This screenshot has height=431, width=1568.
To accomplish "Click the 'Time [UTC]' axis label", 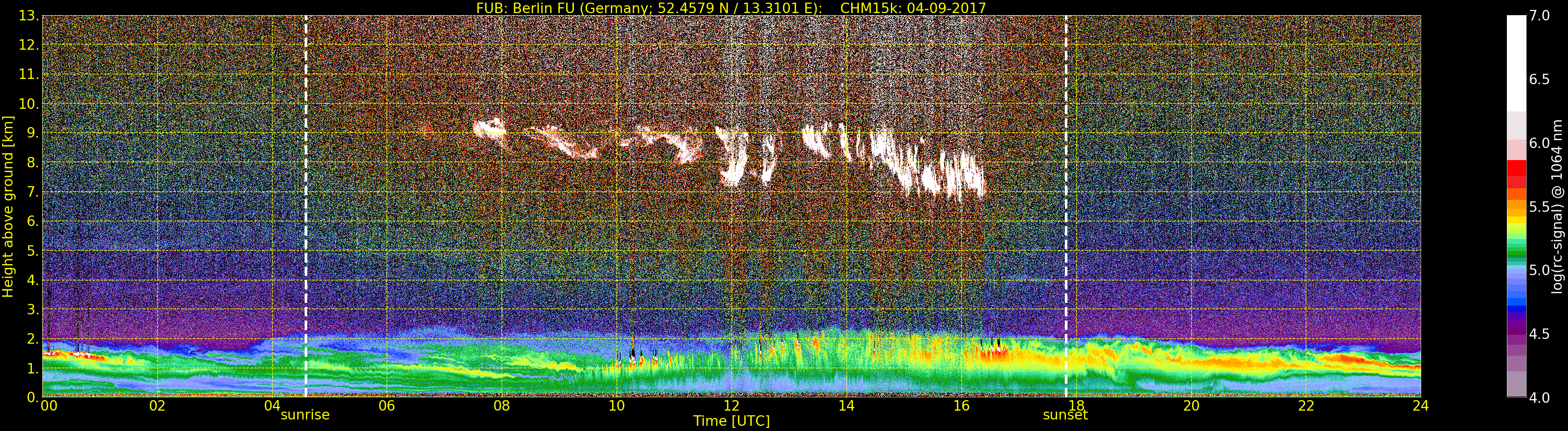I will (731, 421).
